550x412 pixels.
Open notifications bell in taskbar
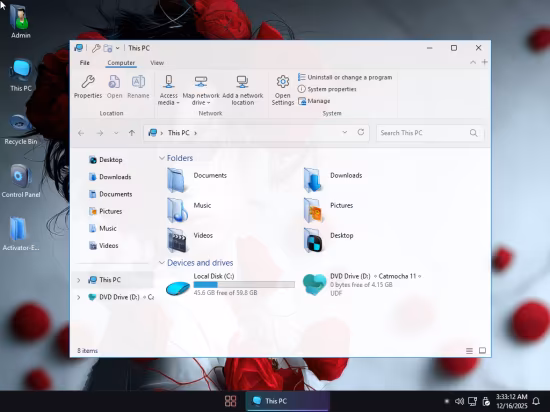click(x=536, y=401)
